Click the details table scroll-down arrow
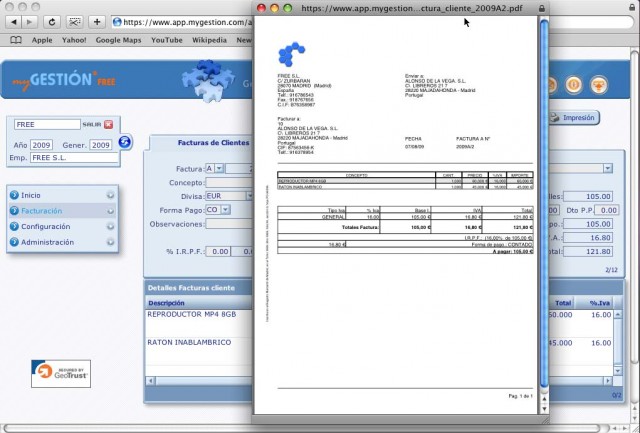The image size is (640, 433). click(x=618, y=371)
